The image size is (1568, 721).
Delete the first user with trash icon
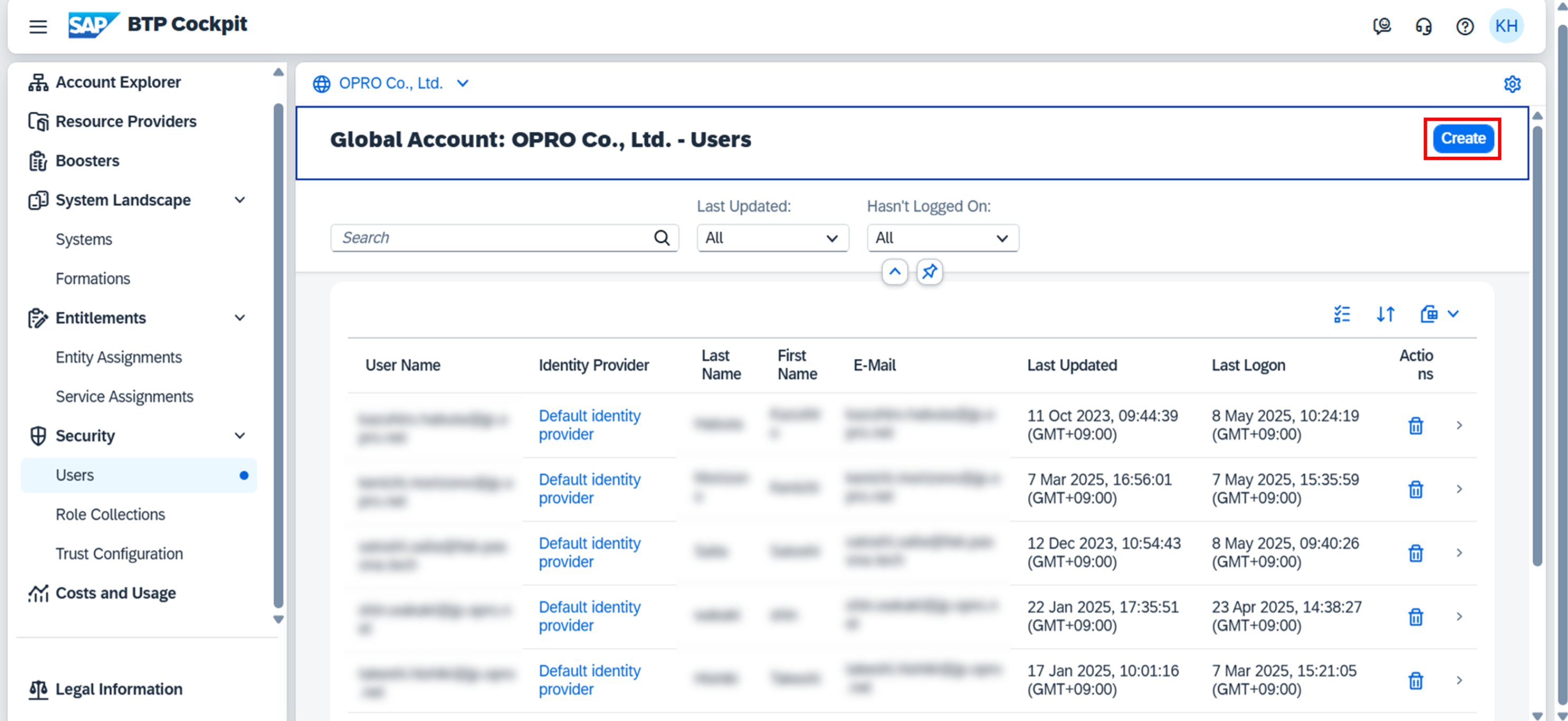(x=1416, y=425)
